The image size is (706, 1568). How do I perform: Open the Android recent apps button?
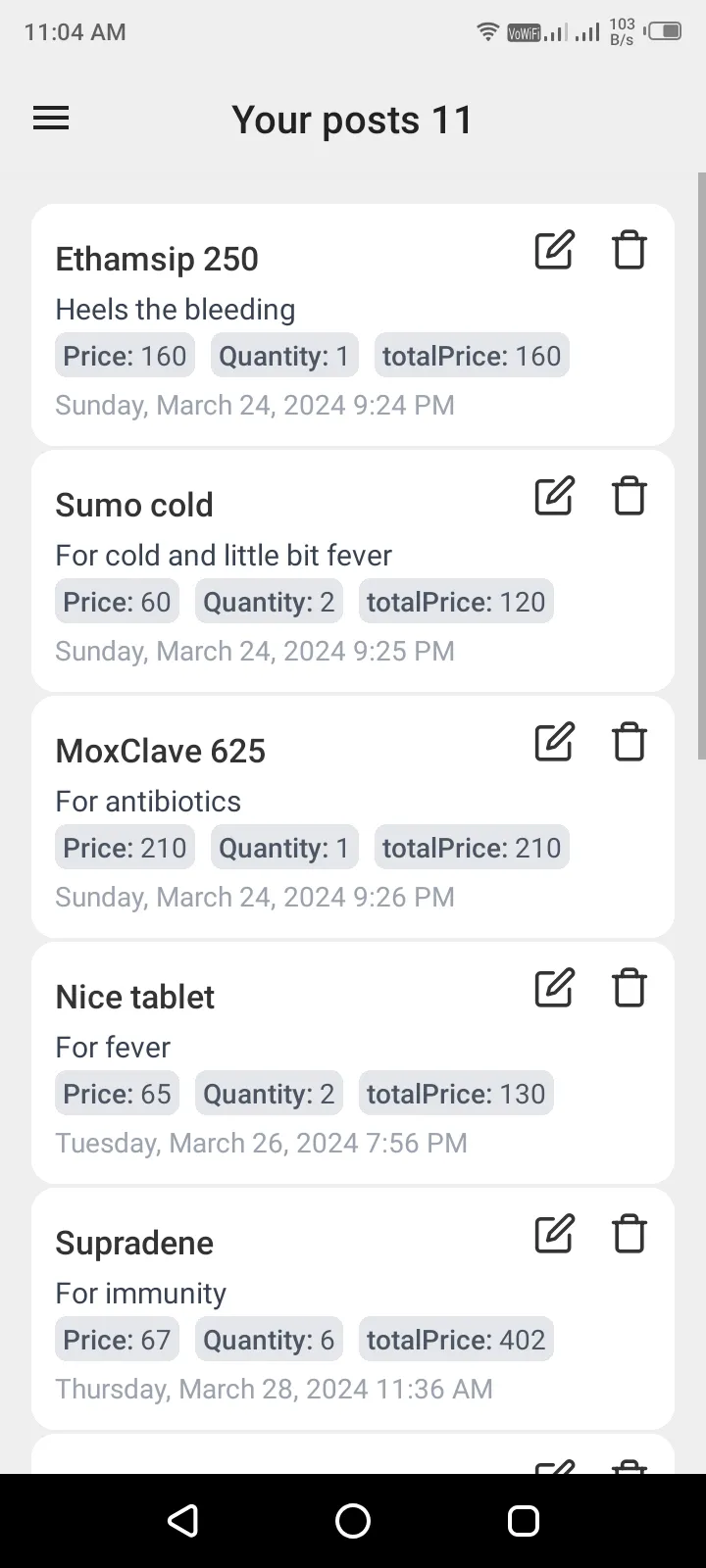[x=524, y=1521]
